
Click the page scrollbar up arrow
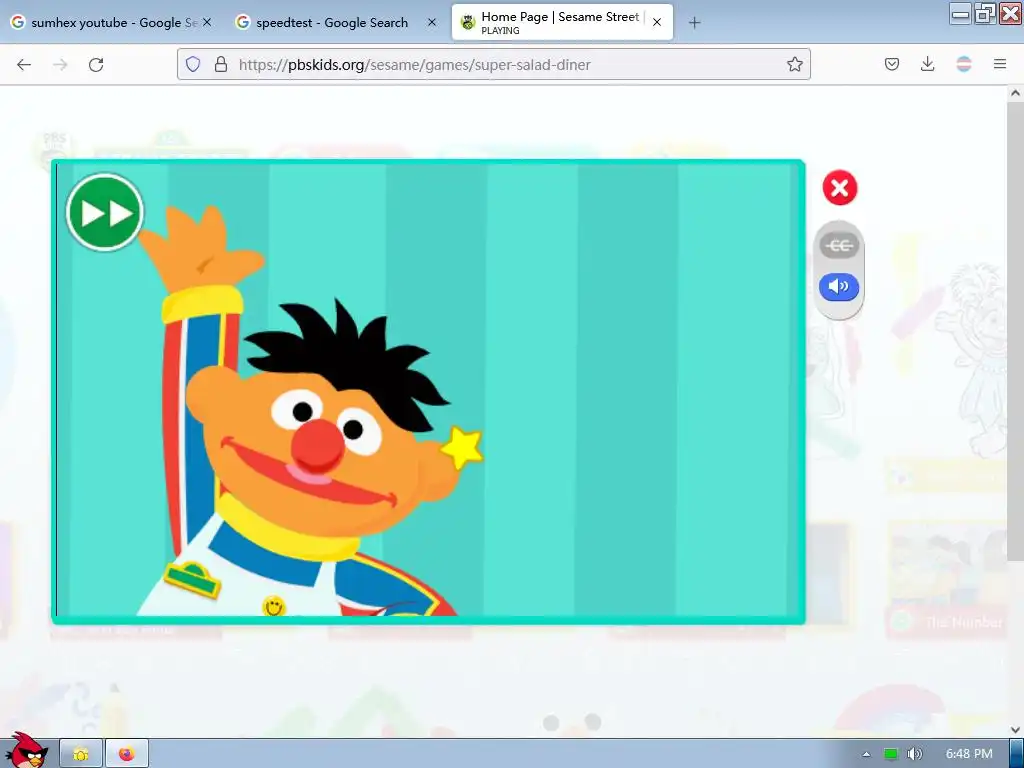point(1015,93)
